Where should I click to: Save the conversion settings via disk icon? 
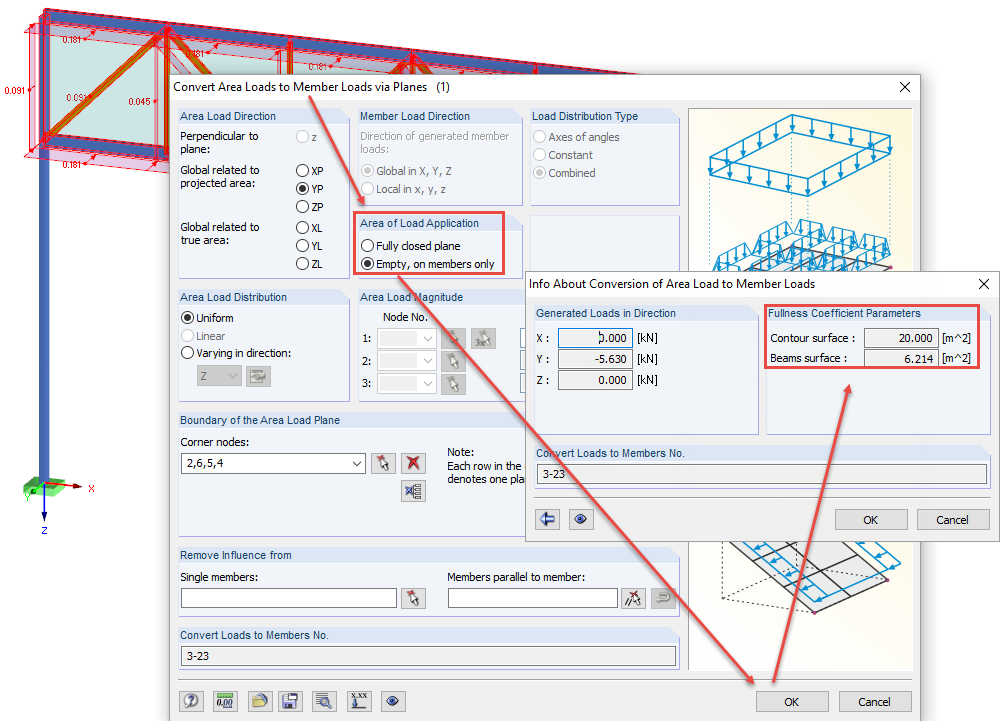(291, 701)
